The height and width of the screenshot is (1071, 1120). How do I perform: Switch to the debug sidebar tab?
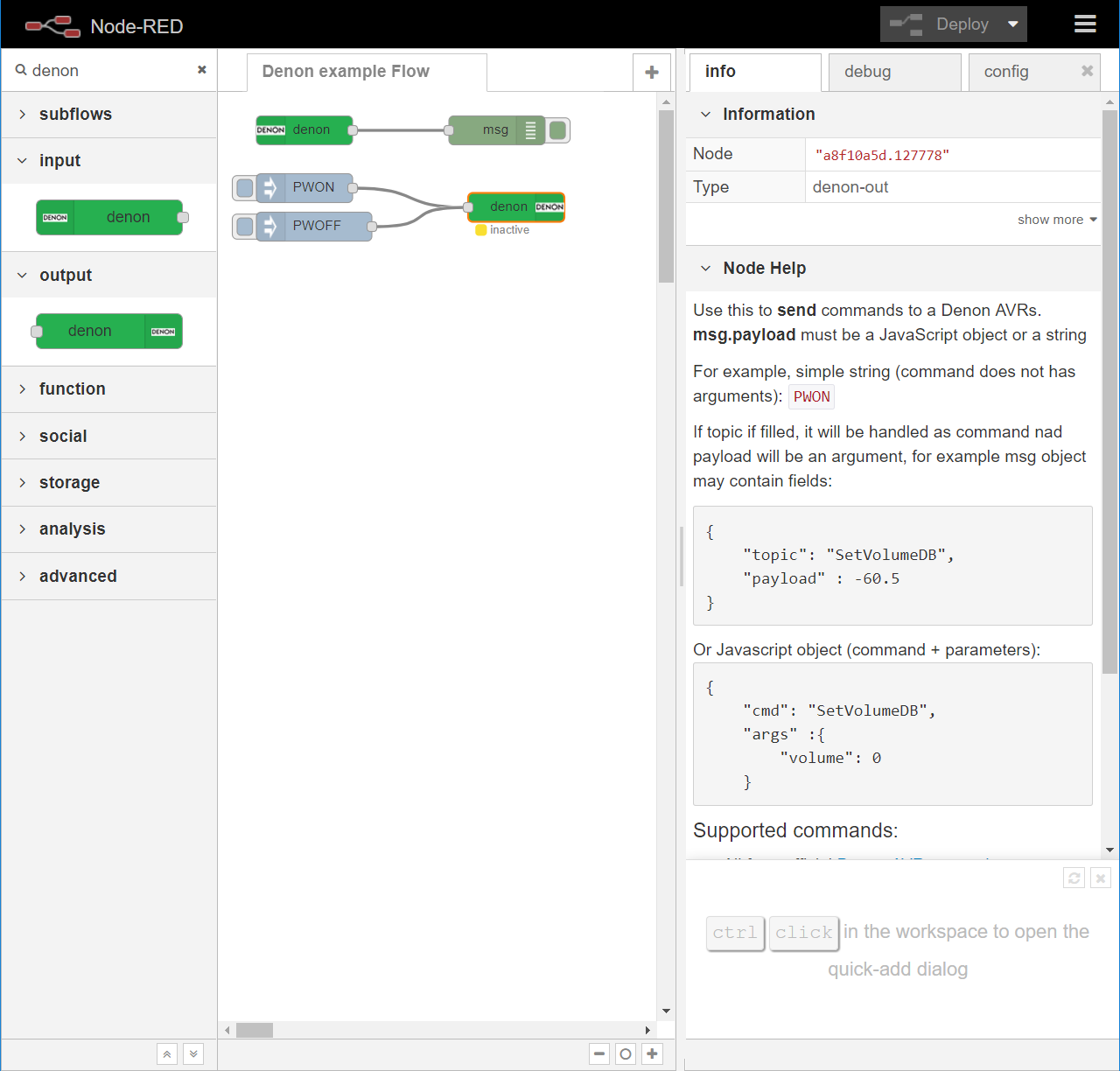pyautogui.click(x=895, y=72)
